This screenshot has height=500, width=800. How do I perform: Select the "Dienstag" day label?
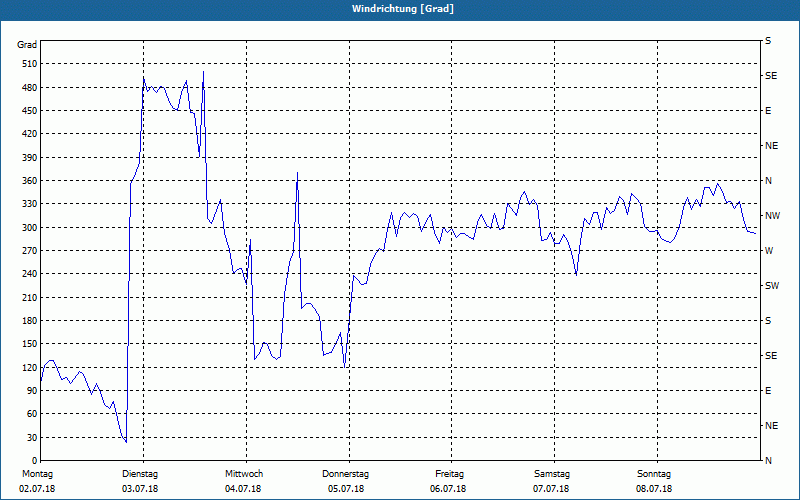point(140,474)
